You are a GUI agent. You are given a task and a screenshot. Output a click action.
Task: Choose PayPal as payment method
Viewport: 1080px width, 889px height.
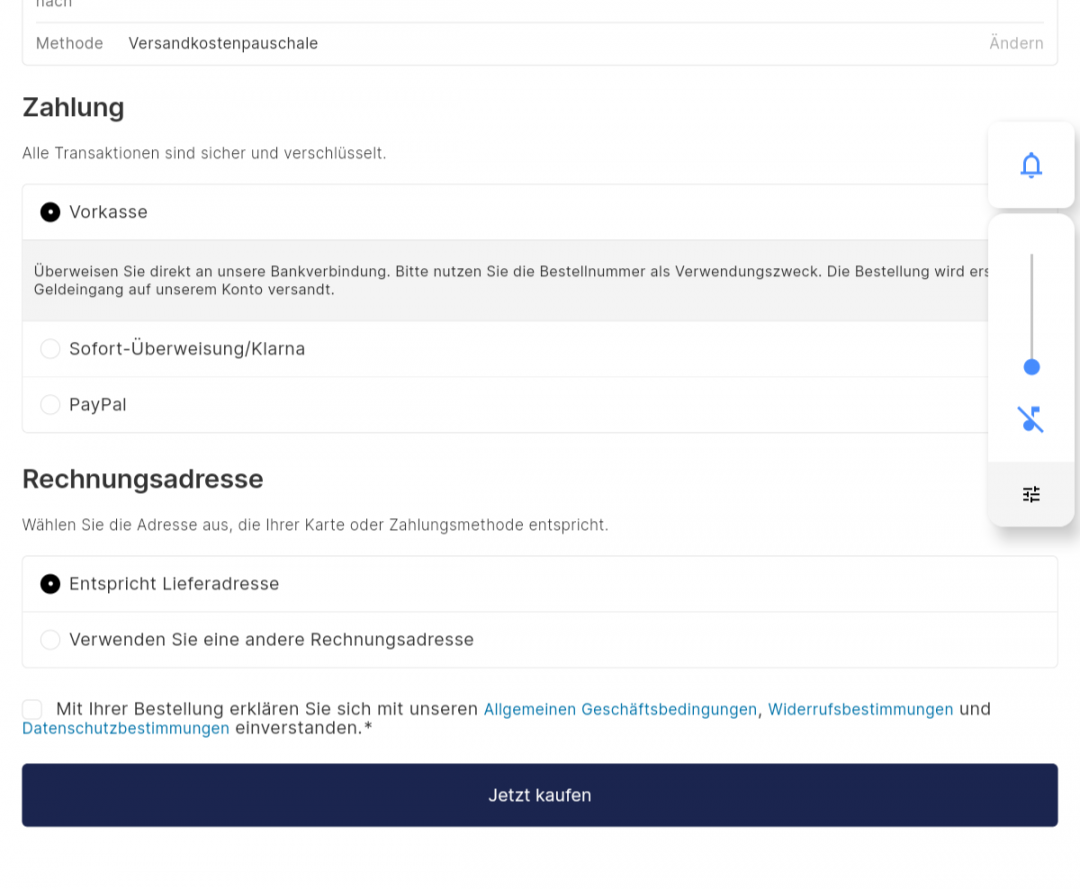tap(50, 404)
